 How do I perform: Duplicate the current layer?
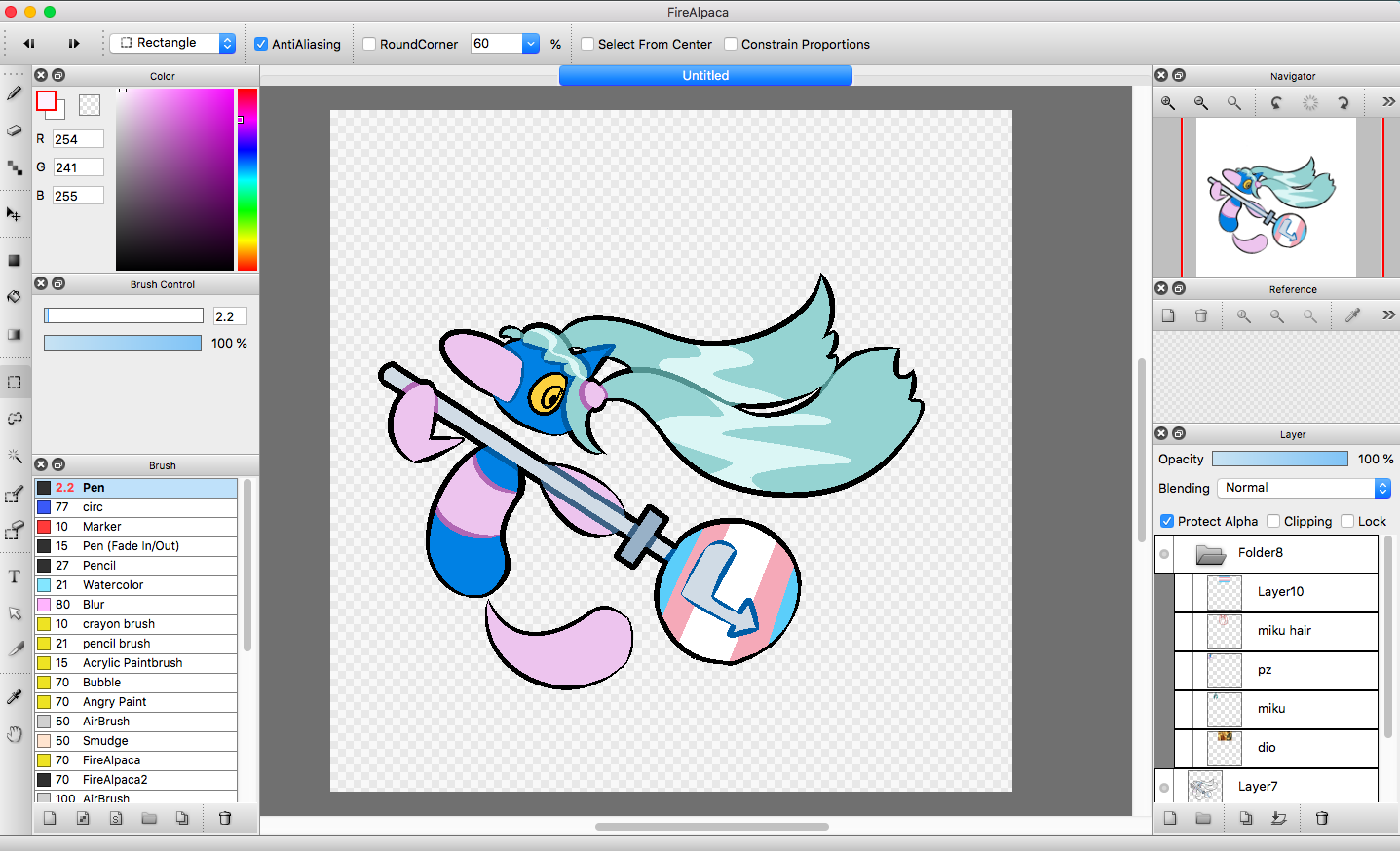[1246, 818]
